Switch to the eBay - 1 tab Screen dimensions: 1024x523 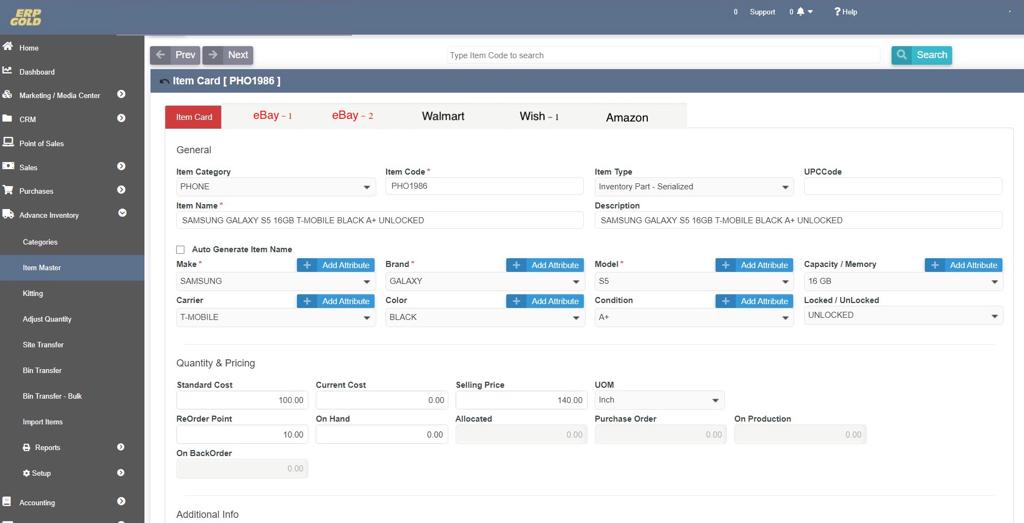272,116
